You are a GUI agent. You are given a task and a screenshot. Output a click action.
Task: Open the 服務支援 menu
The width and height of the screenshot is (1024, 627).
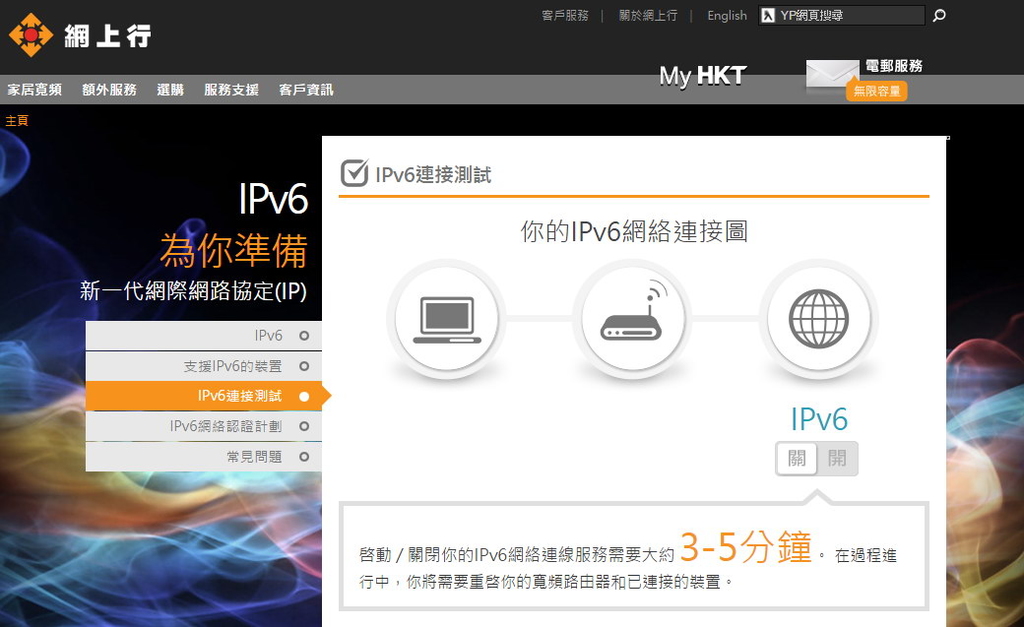point(232,89)
